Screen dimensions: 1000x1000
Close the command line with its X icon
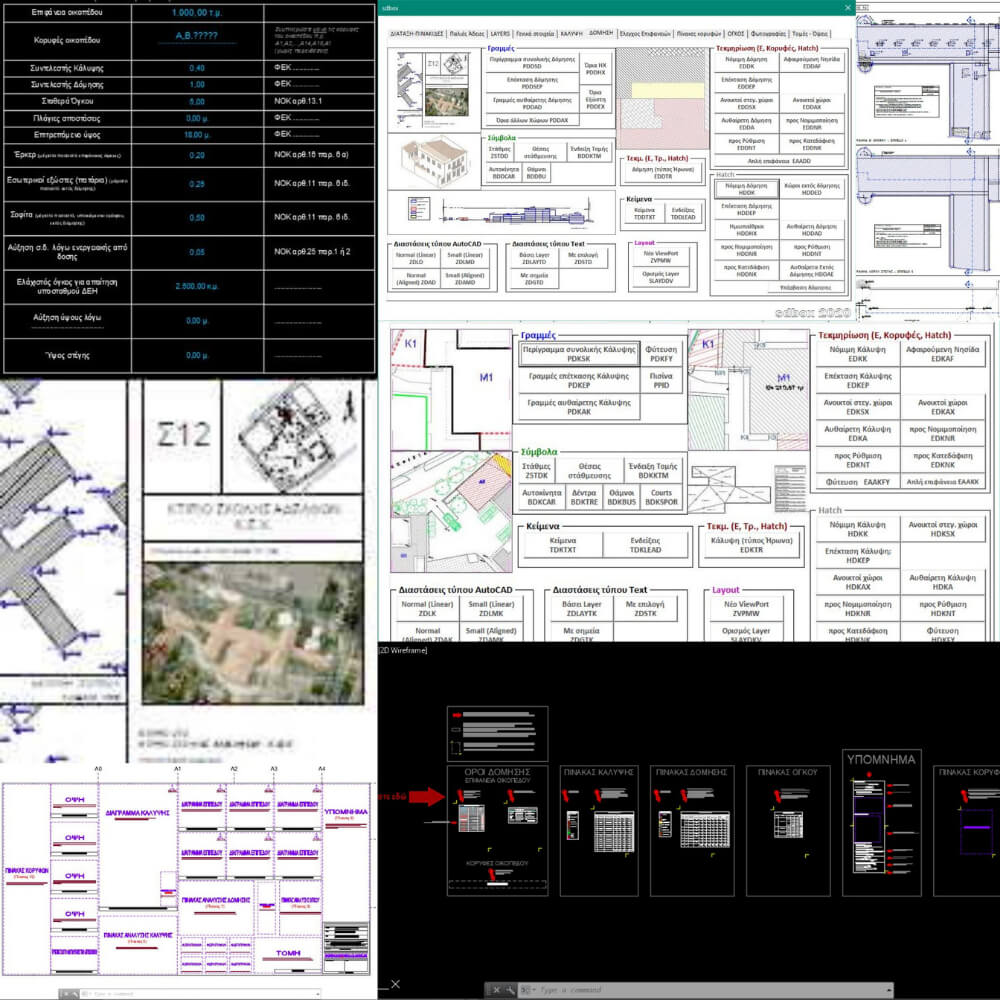496,990
